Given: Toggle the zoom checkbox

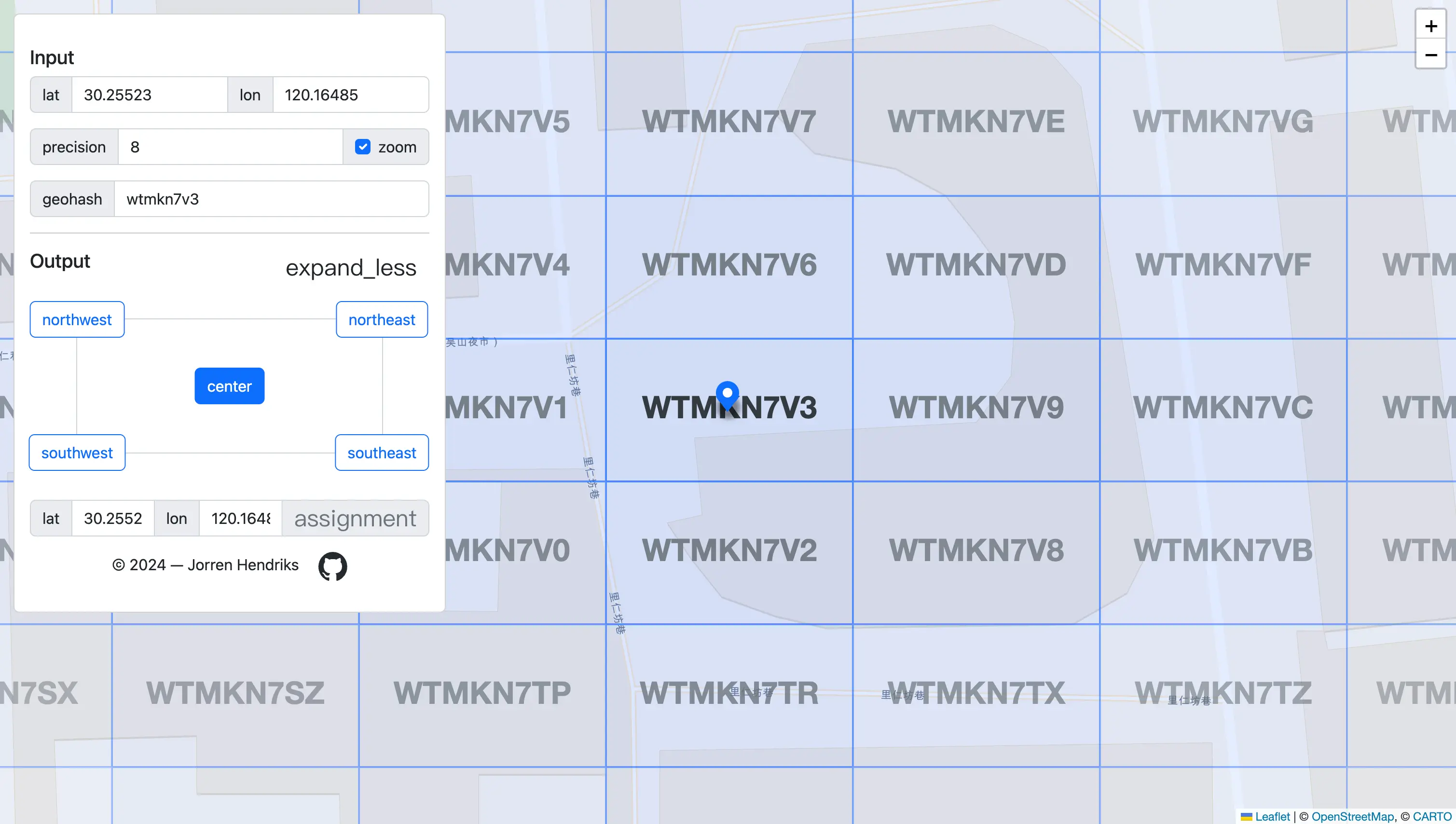Looking at the screenshot, I should pos(363,147).
